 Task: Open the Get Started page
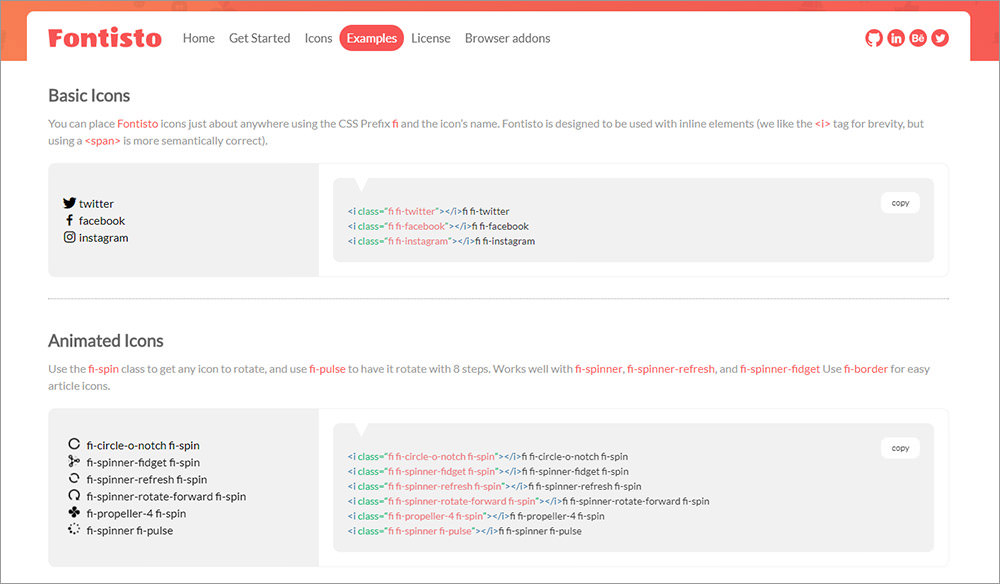pyautogui.click(x=260, y=38)
